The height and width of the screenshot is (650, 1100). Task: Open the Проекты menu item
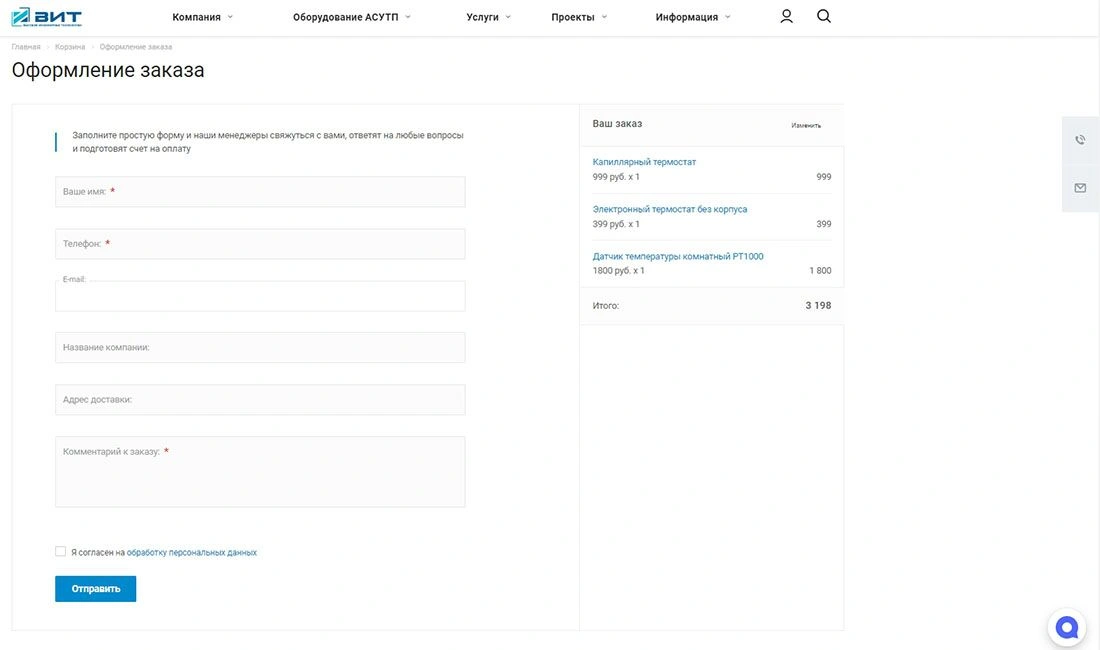pyautogui.click(x=578, y=17)
